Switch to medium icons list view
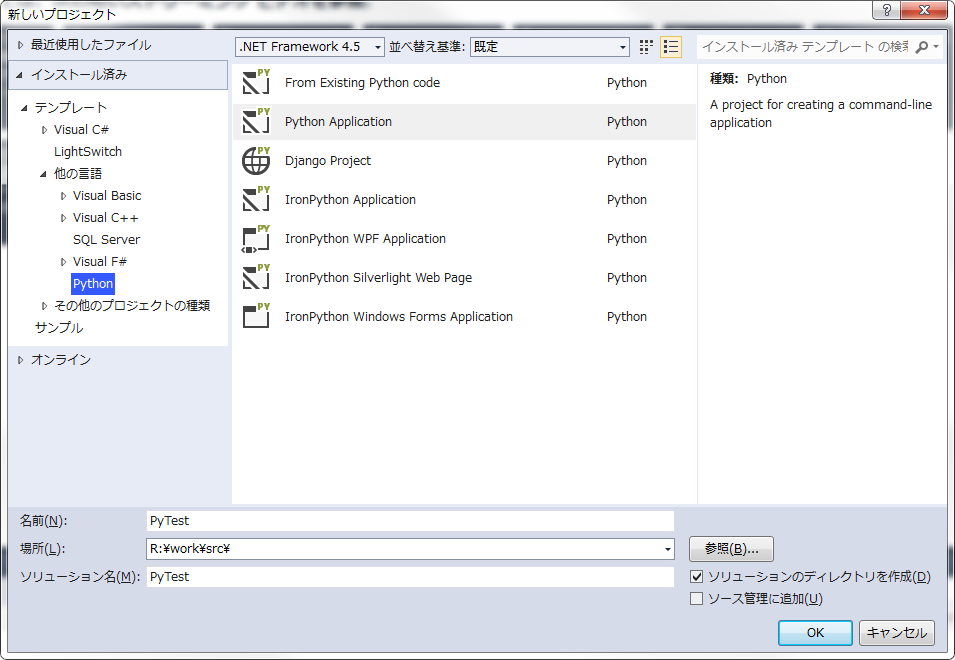Viewport: 955px width, 660px height. tap(671, 47)
